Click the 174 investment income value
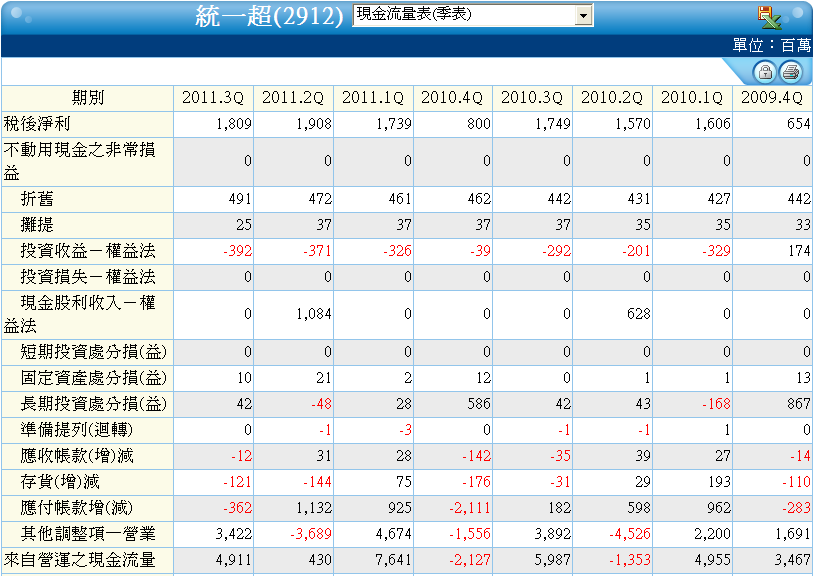Image resolution: width=814 pixels, height=576 pixels. (798, 251)
